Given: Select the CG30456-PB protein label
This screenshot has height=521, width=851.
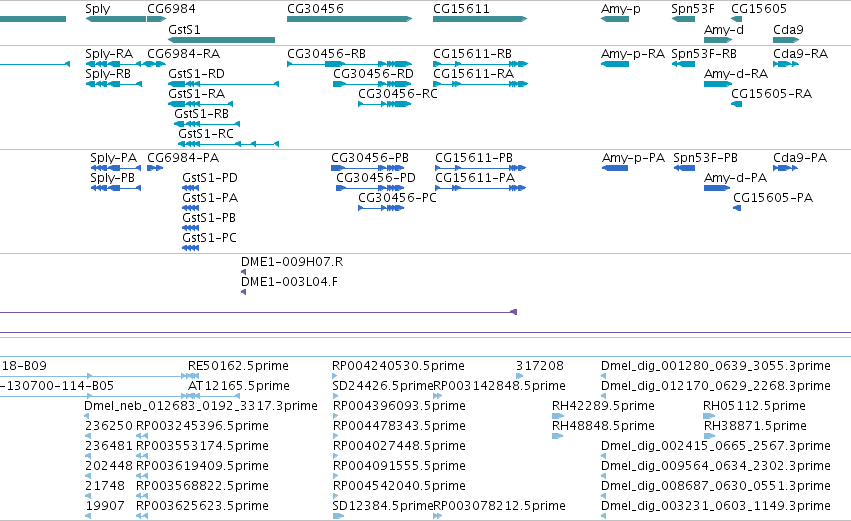Looking at the screenshot, I should pos(370,158).
